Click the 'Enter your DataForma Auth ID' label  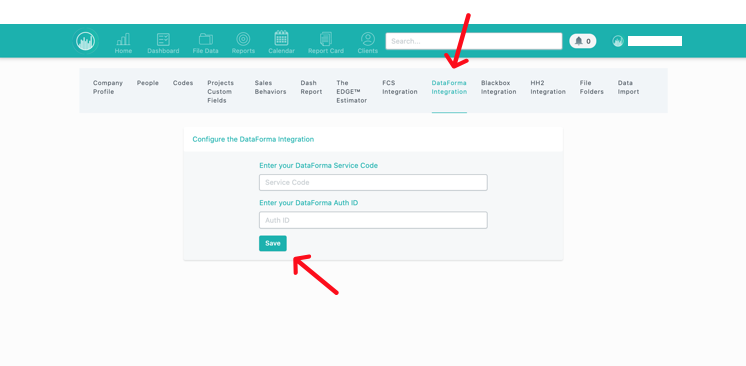pyautogui.click(x=308, y=203)
